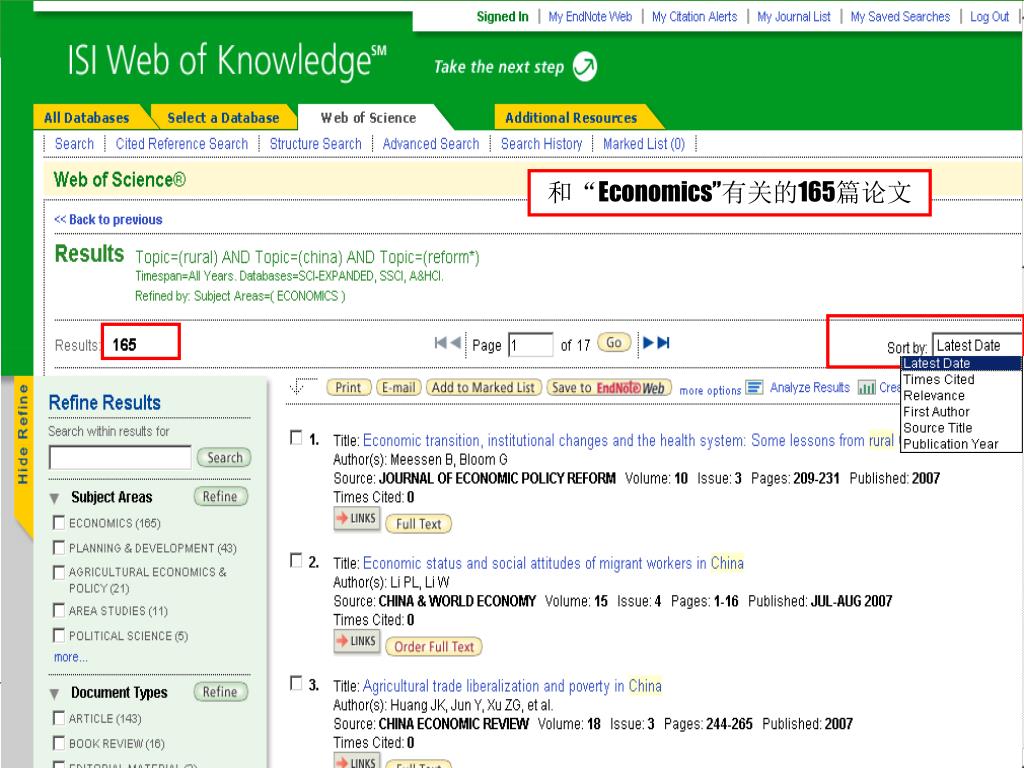Follow the Back to previous link
Viewport: 1024px width, 768px height.
pyautogui.click(x=108, y=220)
